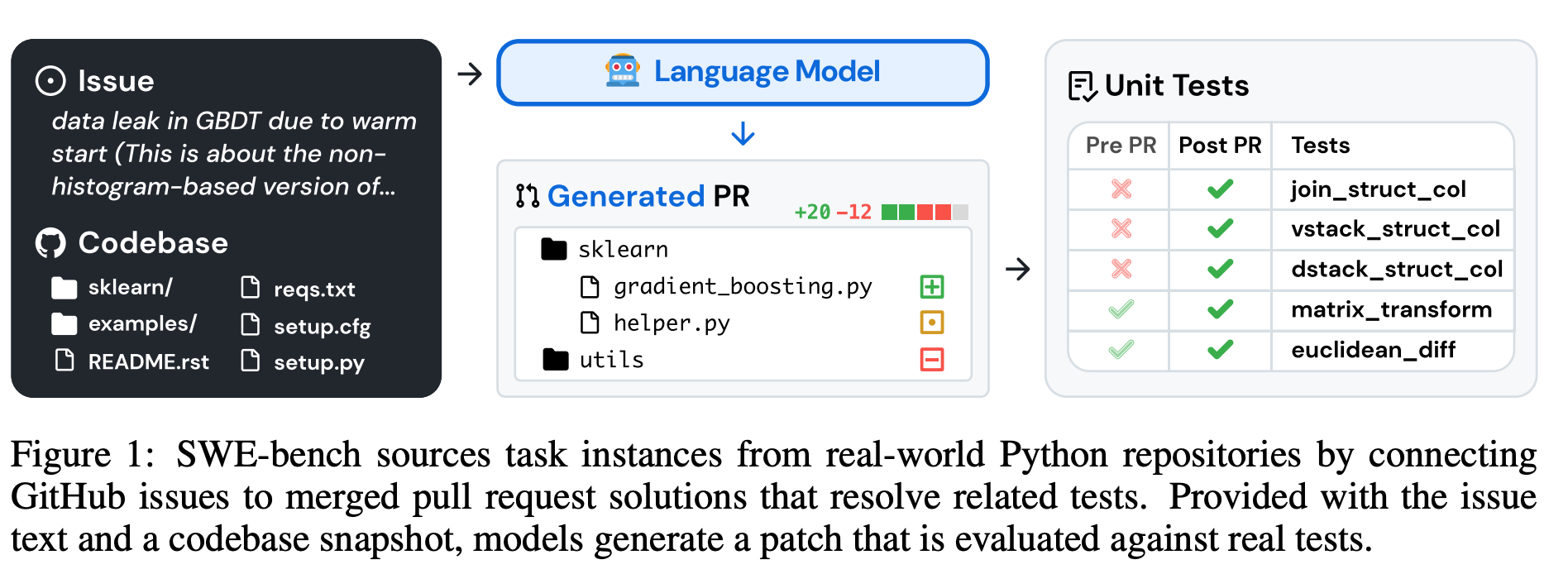Viewport: 1568px width, 574px height.
Task: Click Post PR green check for euclidean_diff
Action: [1221, 350]
